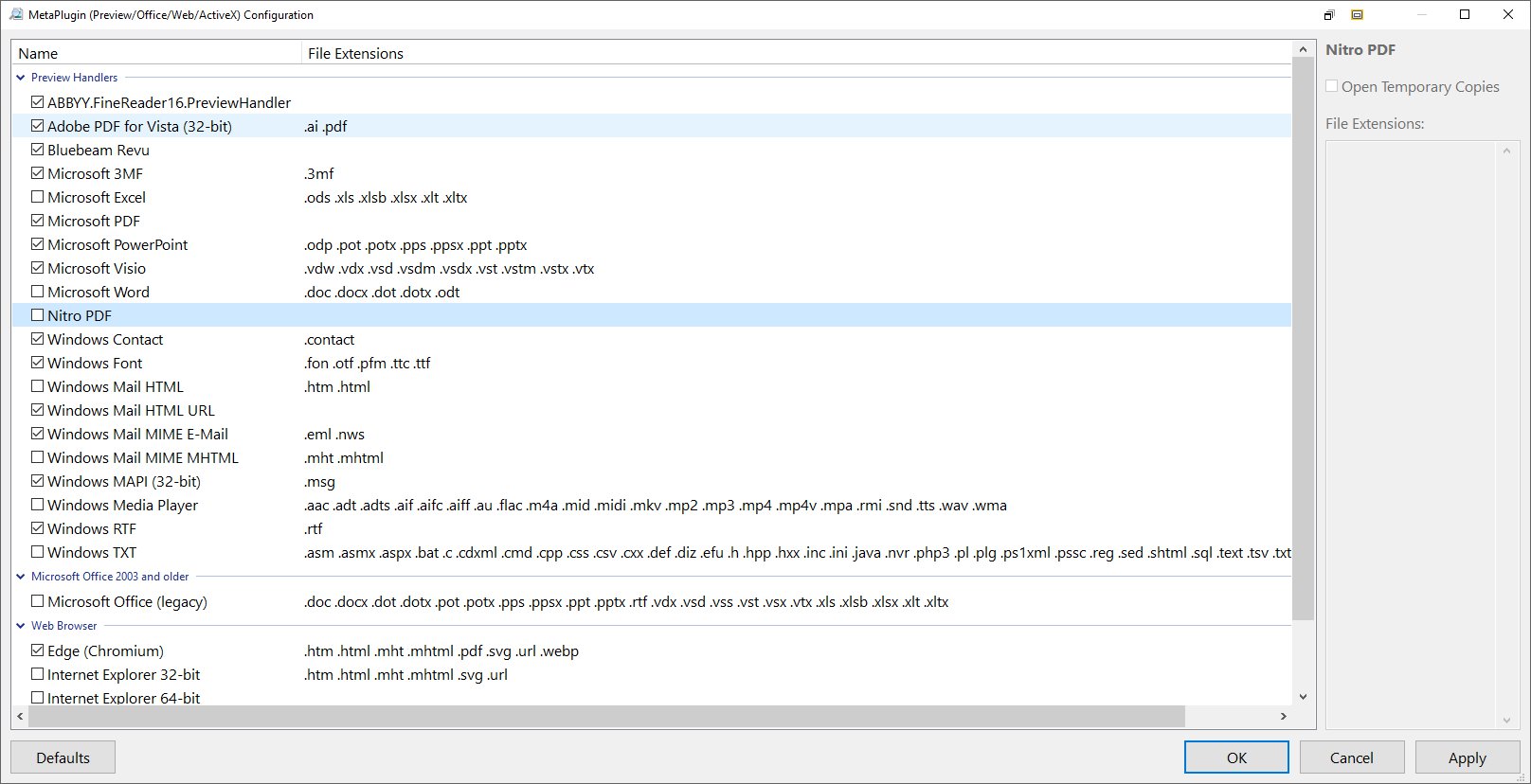The image size is (1531, 784).
Task: Check the Microsoft Word checkbox
Action: point(38,292)
